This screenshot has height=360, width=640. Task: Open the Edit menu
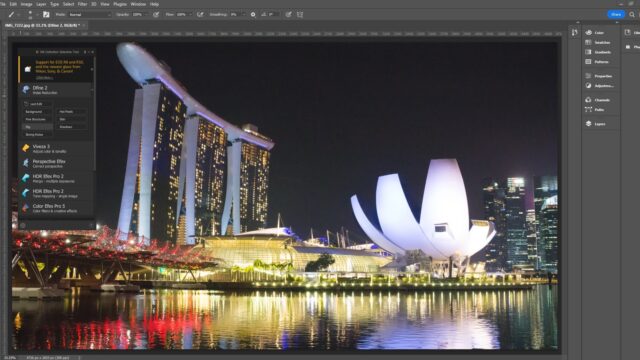point(13,4)
